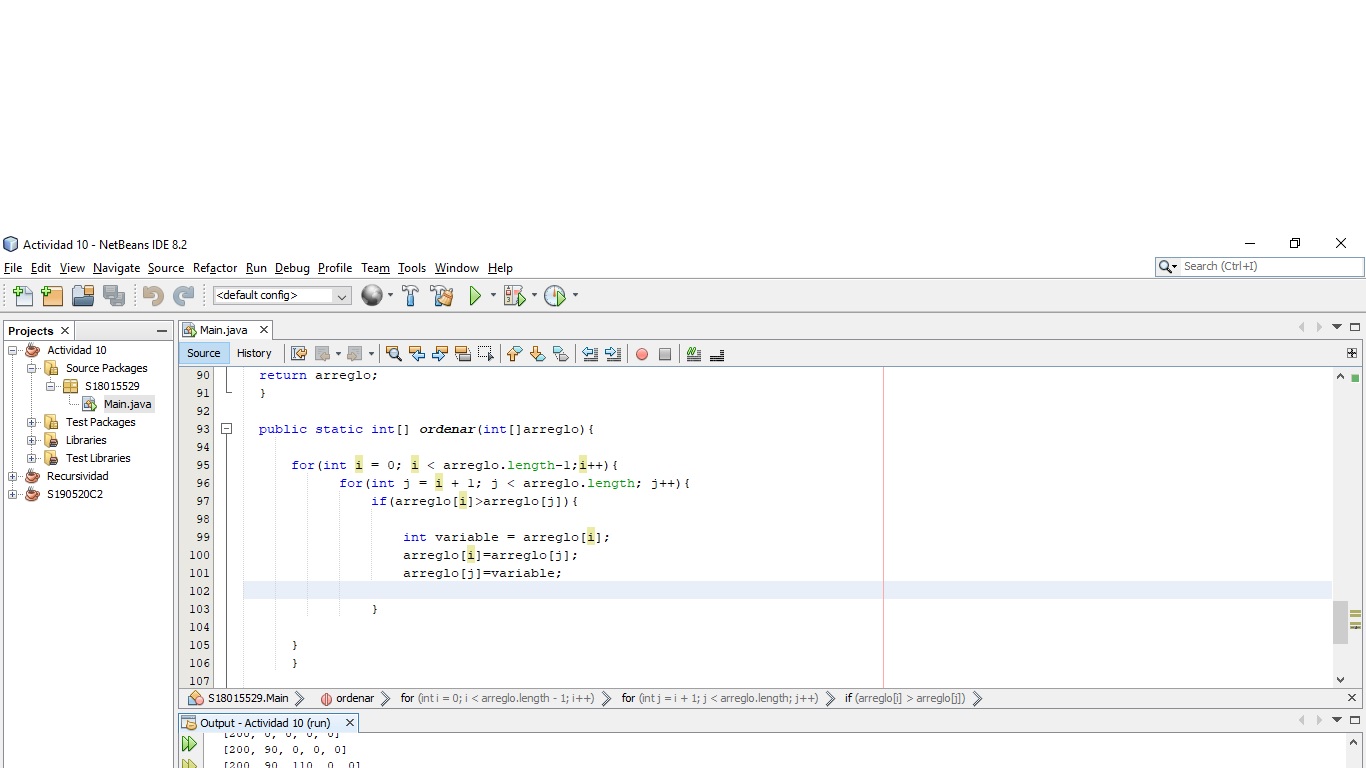This screenshot has height=768, width=1366.
Task: Create a new file from the toolbar
Action: point(22,296)
